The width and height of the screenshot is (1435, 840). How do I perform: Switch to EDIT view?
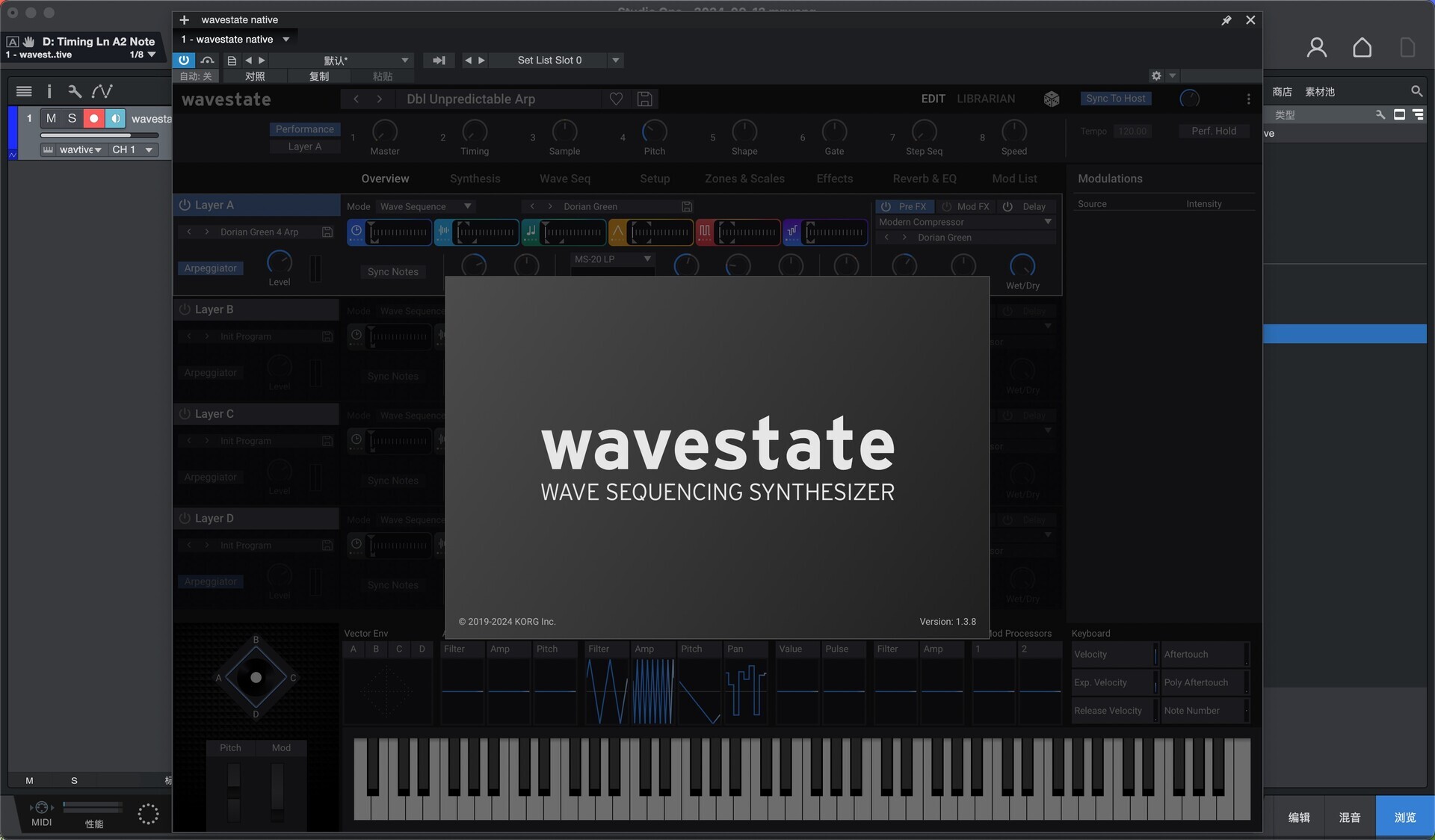point(933,99)
